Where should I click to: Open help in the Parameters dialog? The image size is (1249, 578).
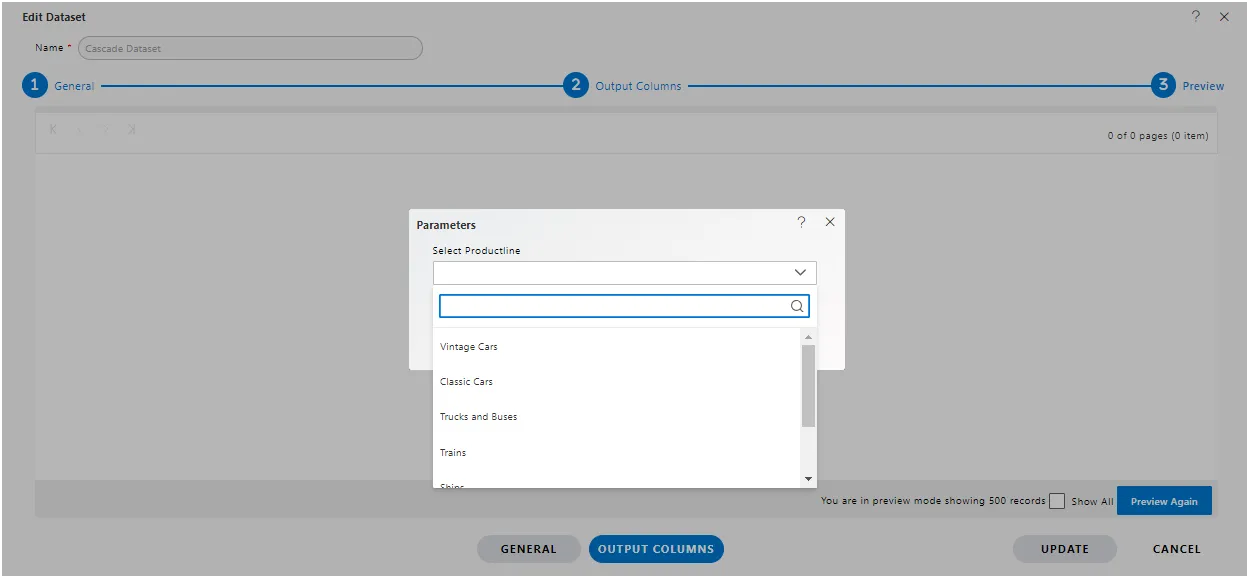[801, 222]
